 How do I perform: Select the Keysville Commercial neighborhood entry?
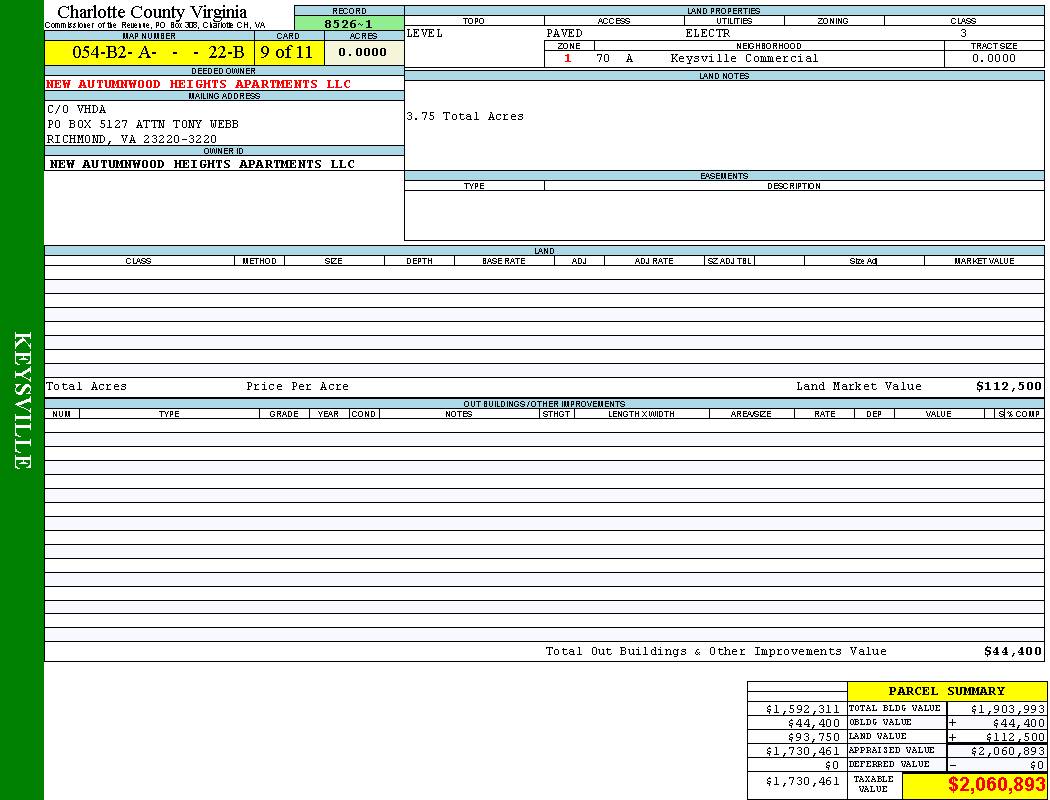[744, 58]
